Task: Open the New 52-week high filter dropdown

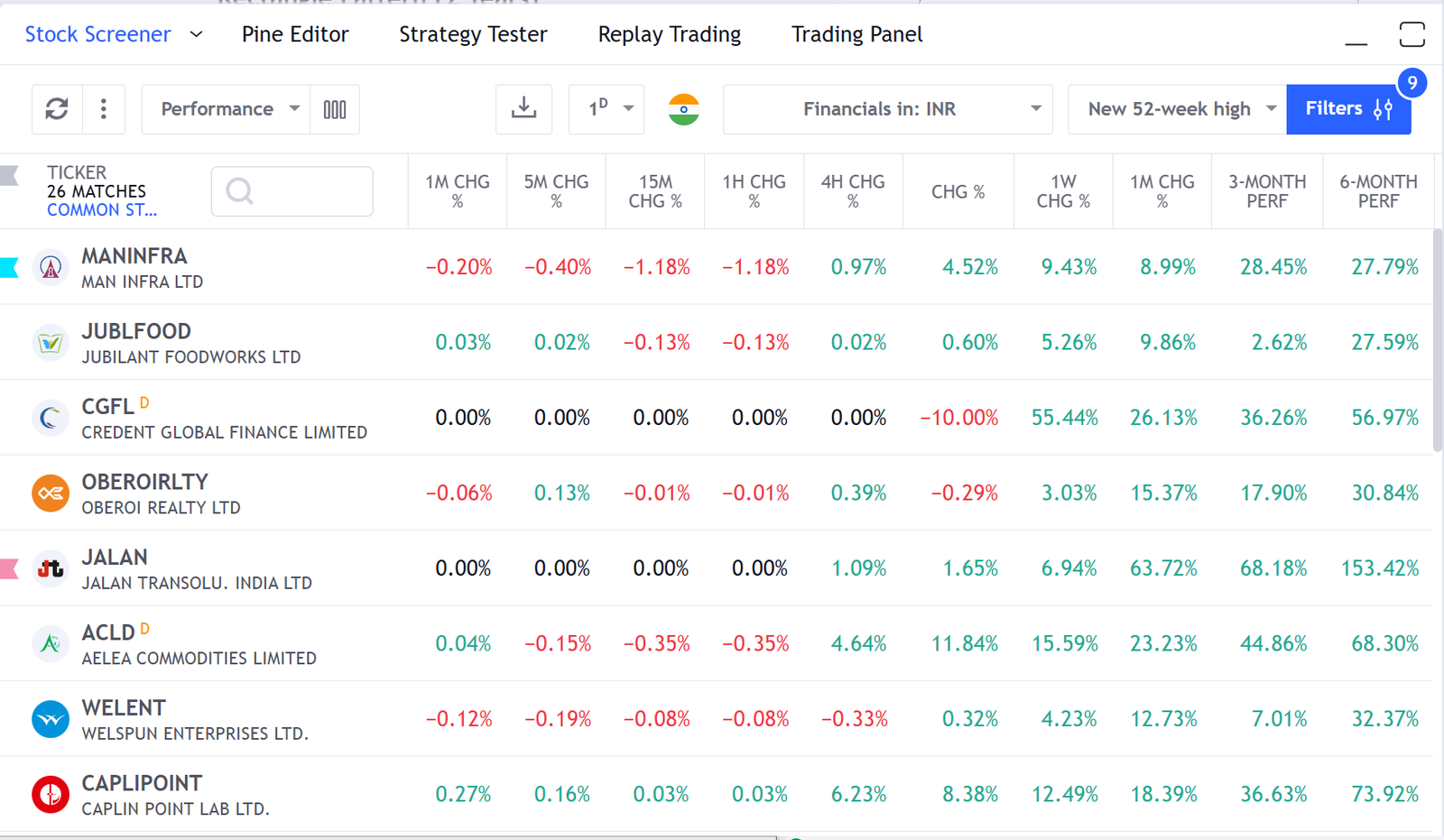Action: point(1175,108)
